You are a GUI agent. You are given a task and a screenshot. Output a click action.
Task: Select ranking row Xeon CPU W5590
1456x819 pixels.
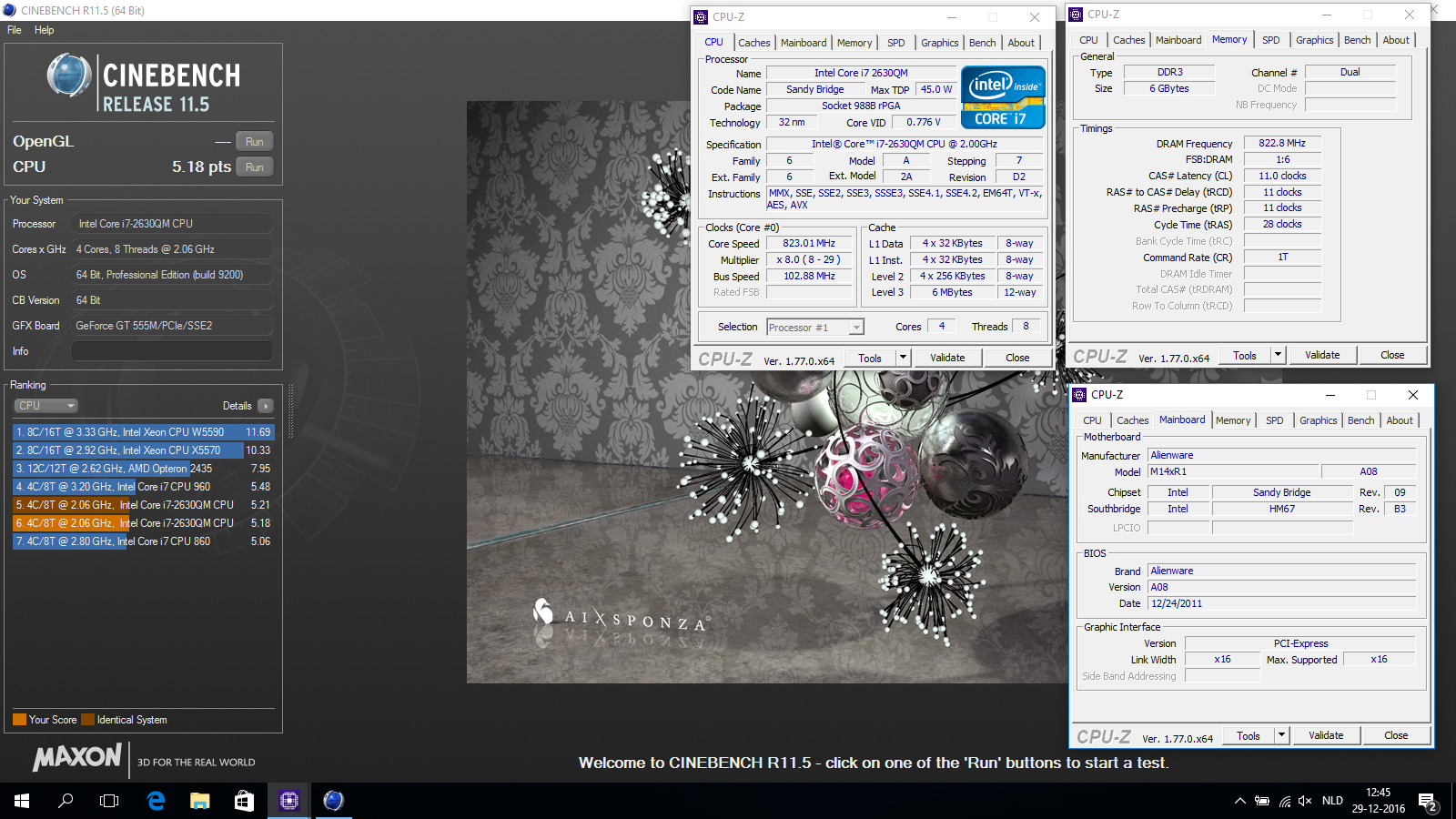pyautogui.click(x=143, y=432)
